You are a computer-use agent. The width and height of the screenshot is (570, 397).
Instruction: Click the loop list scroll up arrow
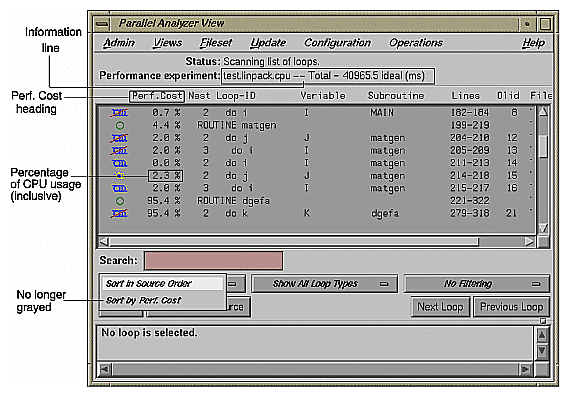(x=543, y=112)
